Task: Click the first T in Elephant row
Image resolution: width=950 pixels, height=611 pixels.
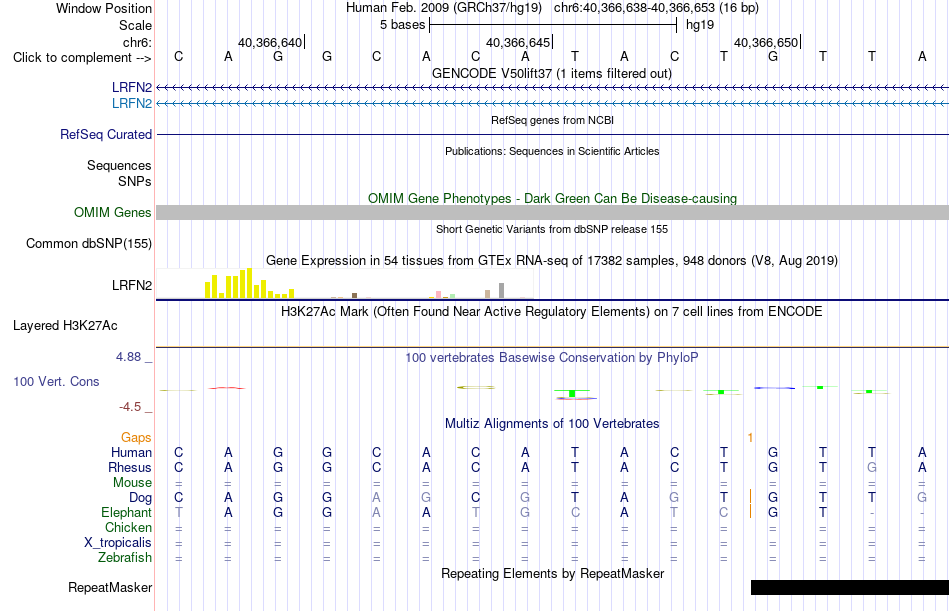Action: pyautogui.click(x=178, y=512)
